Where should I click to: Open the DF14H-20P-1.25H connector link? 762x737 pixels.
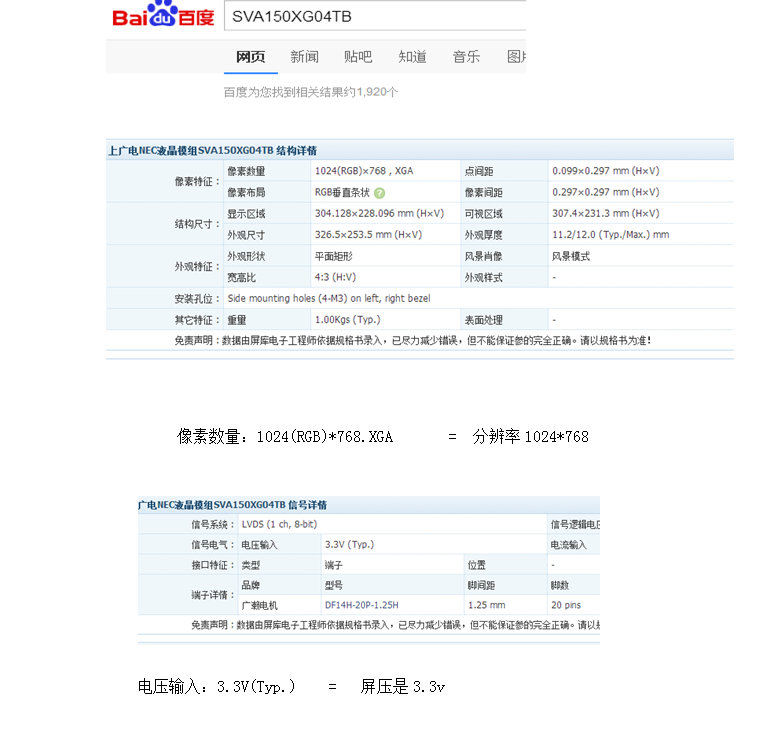[362, 605]
